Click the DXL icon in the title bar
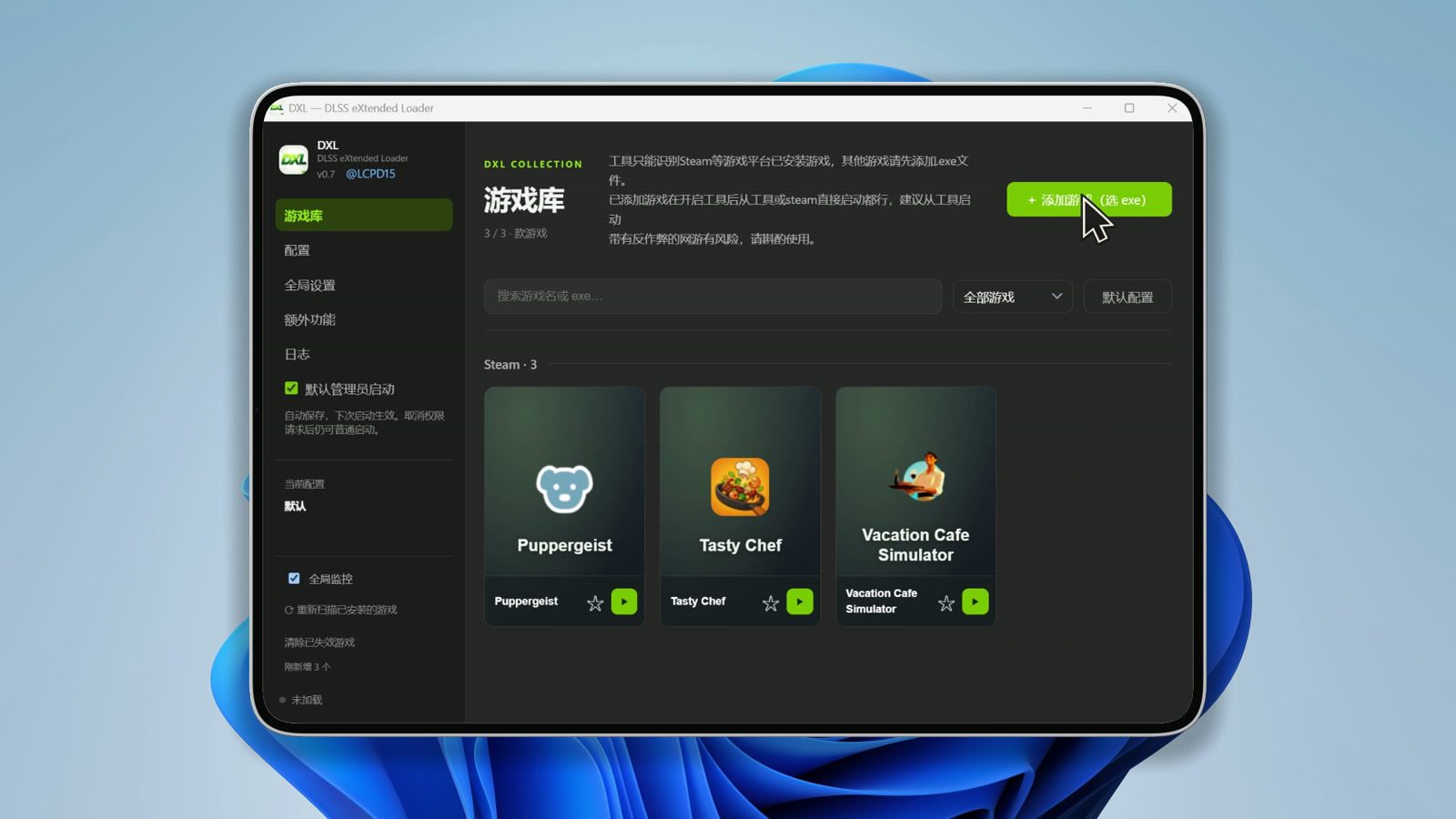Viewport: 1456px width, 819px height. point(276,107)
